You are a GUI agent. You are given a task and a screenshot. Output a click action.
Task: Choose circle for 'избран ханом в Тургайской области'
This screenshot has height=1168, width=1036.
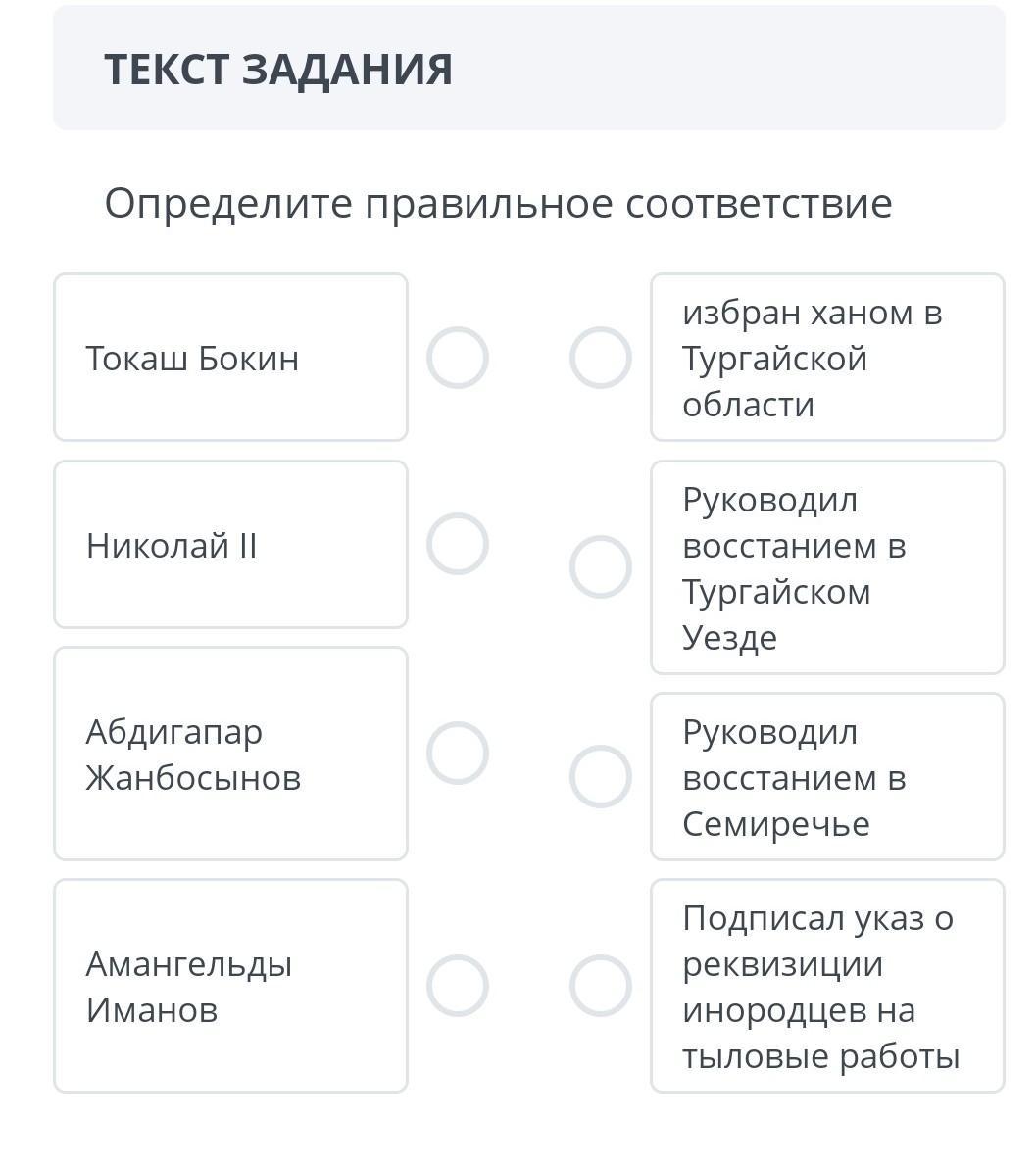(601, 358)
